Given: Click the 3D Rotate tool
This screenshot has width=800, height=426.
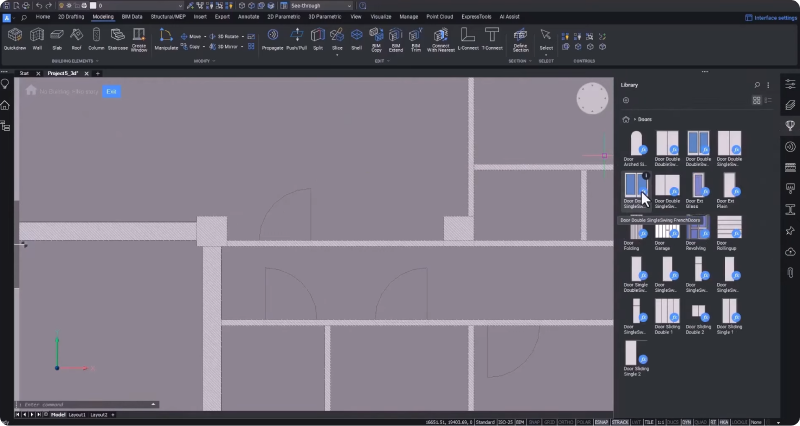Looking at the screenshot, I should tap(224, 37).
